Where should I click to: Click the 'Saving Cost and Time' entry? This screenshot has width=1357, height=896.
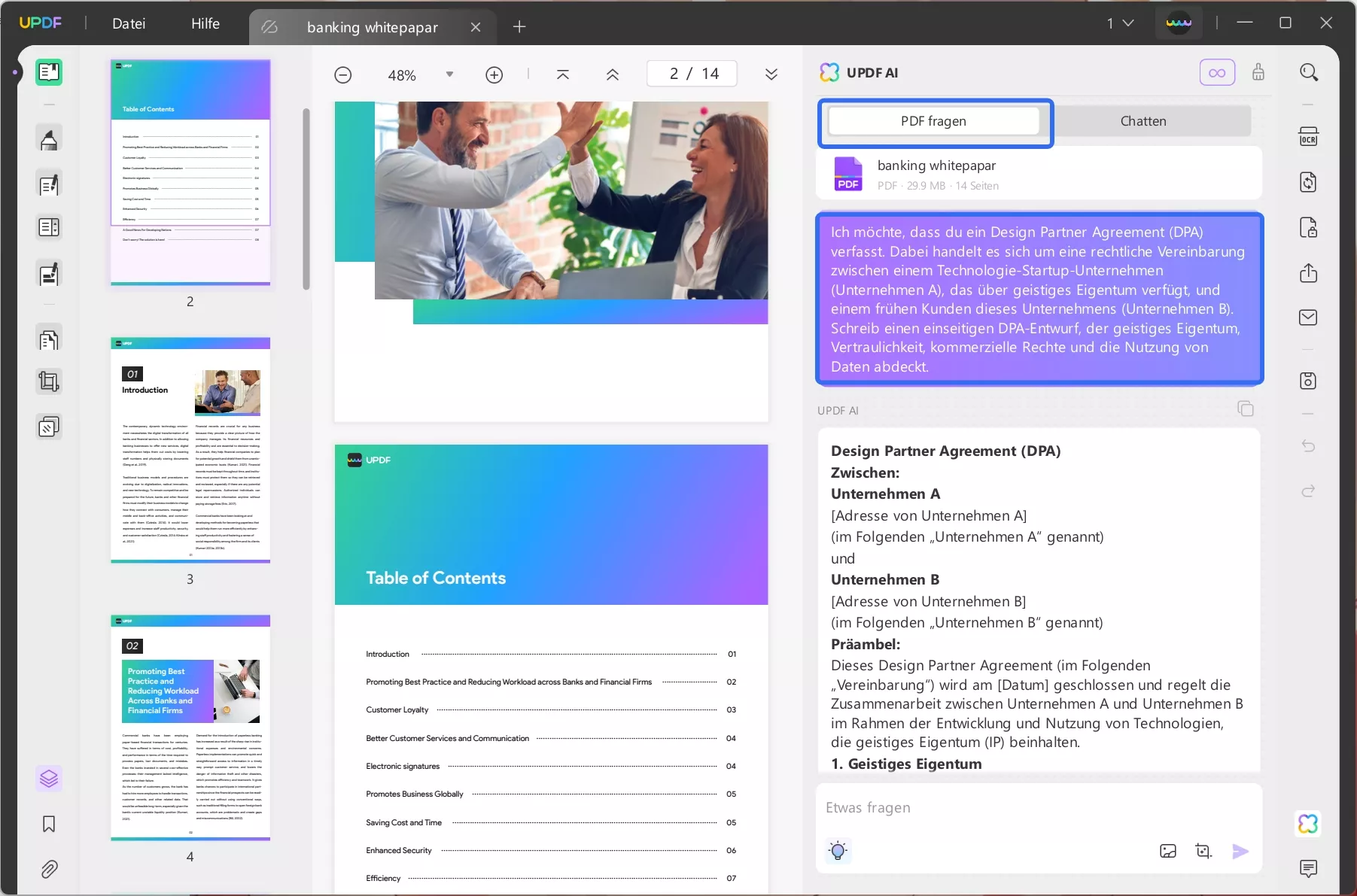pyautogui.click(x=551, y=822)
